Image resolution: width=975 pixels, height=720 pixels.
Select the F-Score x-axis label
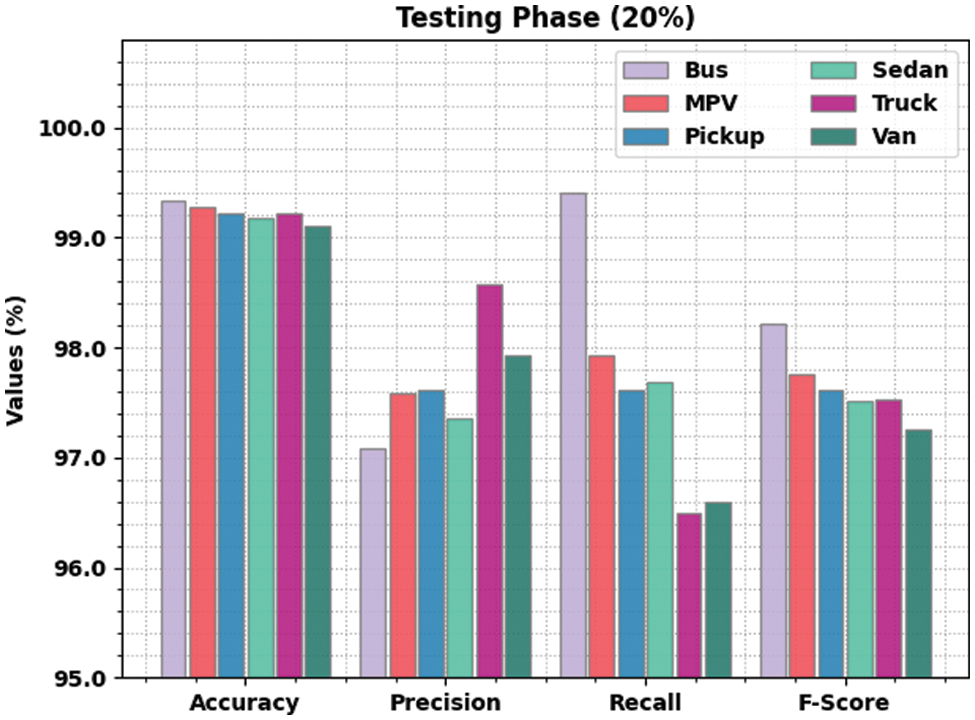[x=845, y=703]
